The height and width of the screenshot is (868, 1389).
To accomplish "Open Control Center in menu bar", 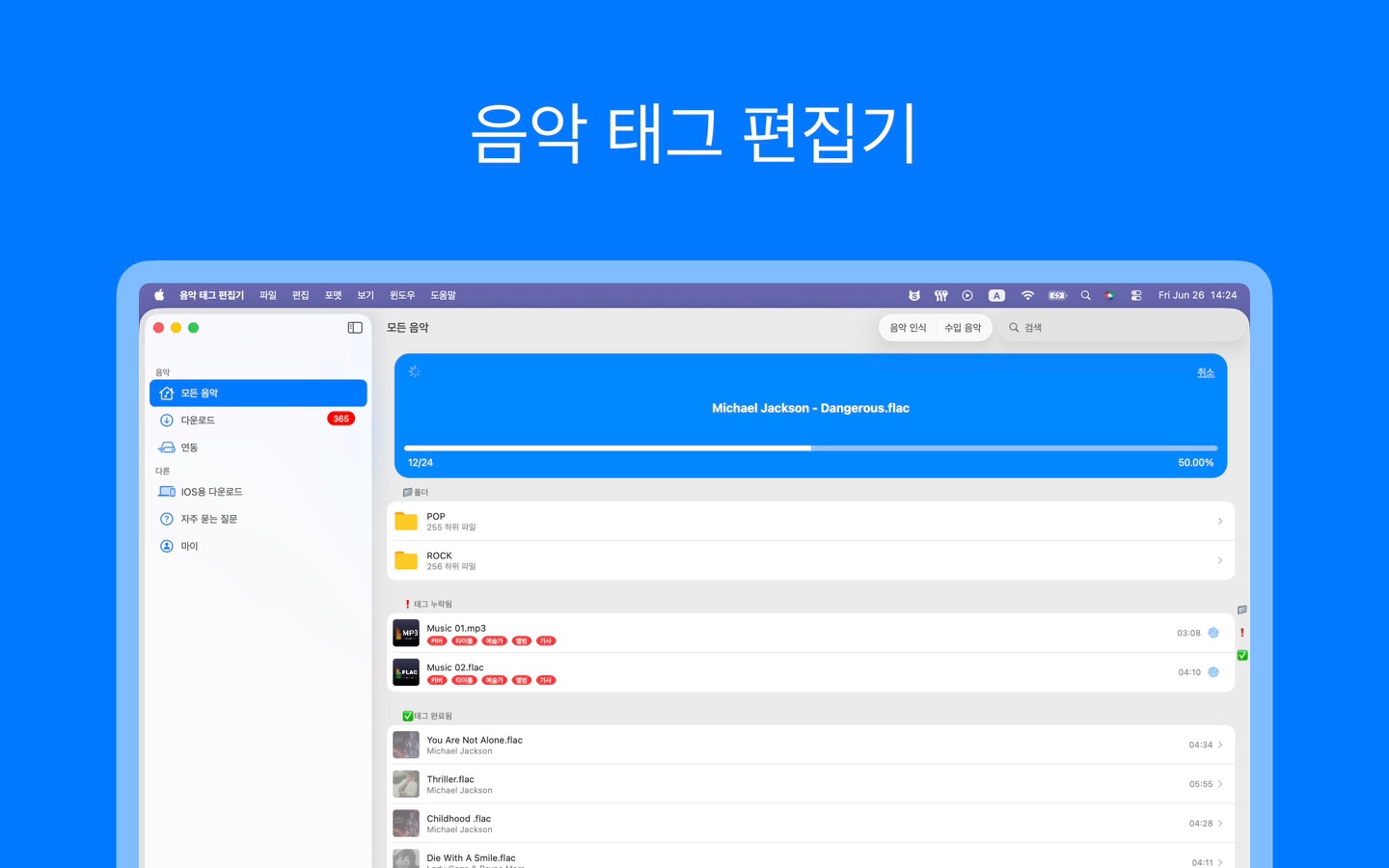I will point(1136,296).
